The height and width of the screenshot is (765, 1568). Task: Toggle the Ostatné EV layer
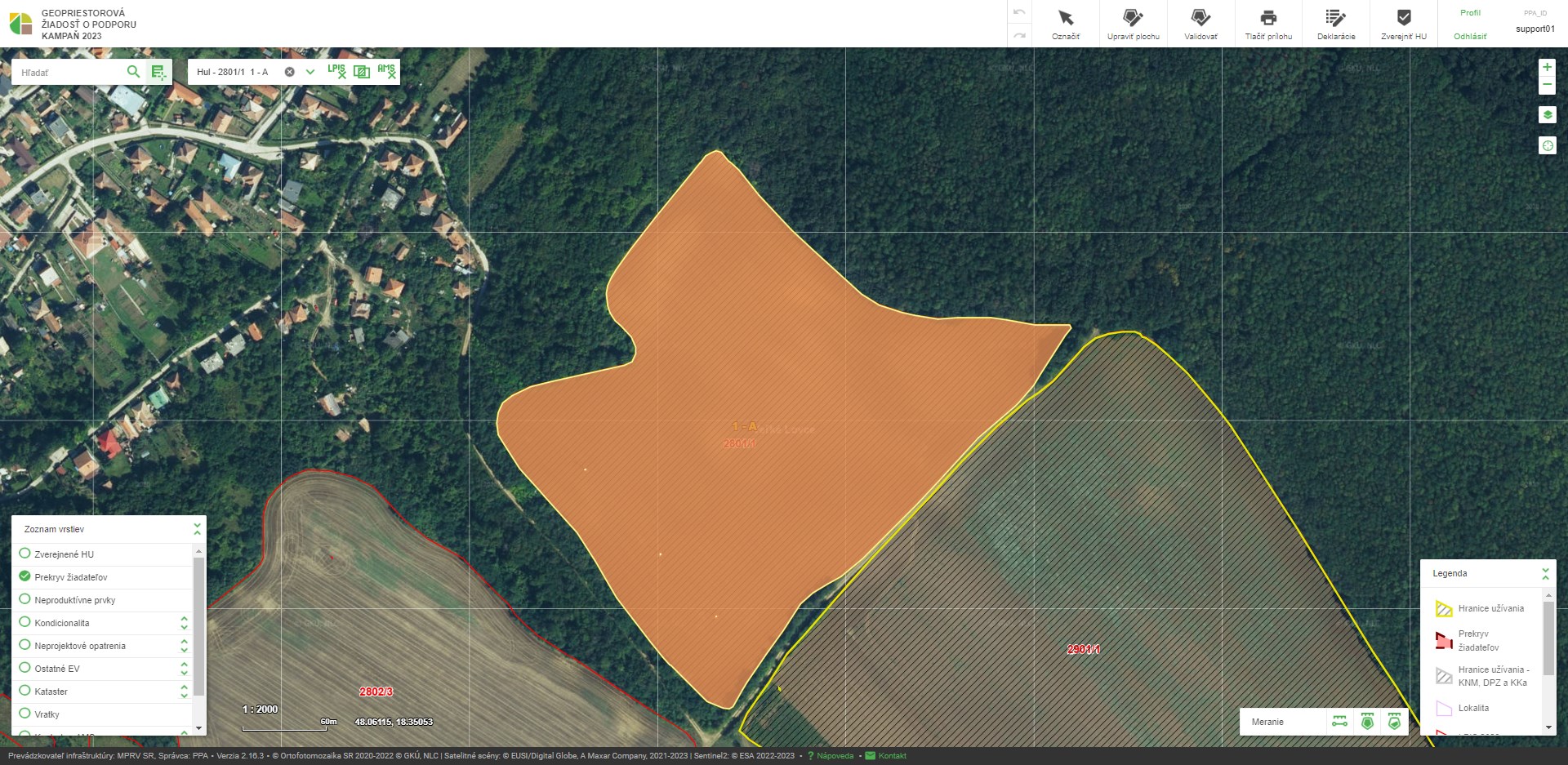[24, 668]
